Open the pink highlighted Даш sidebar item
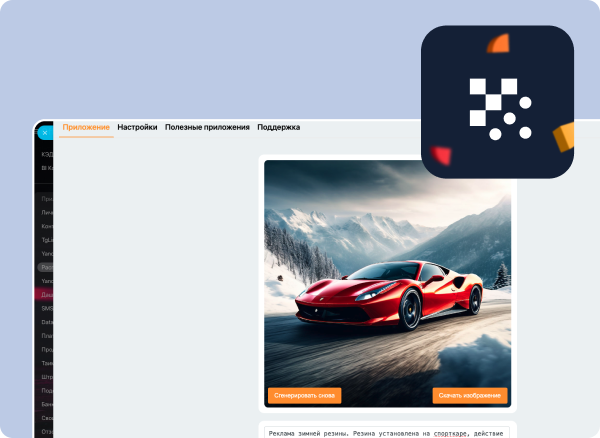The width and height of the screenshot is (600, 438). tap(47, 295)
